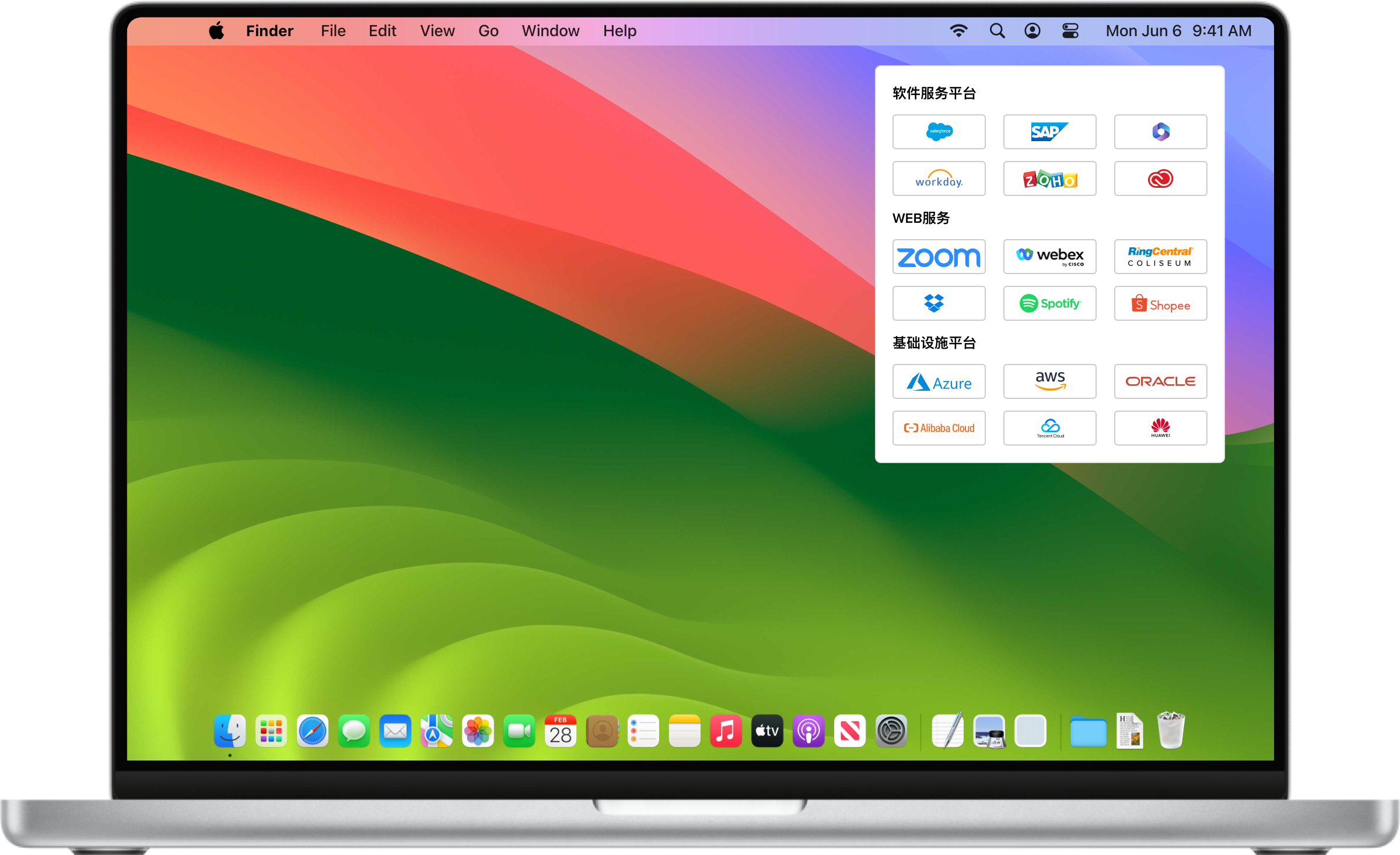Open the Edit menu

pyautogui.click(x=382, y=31)
